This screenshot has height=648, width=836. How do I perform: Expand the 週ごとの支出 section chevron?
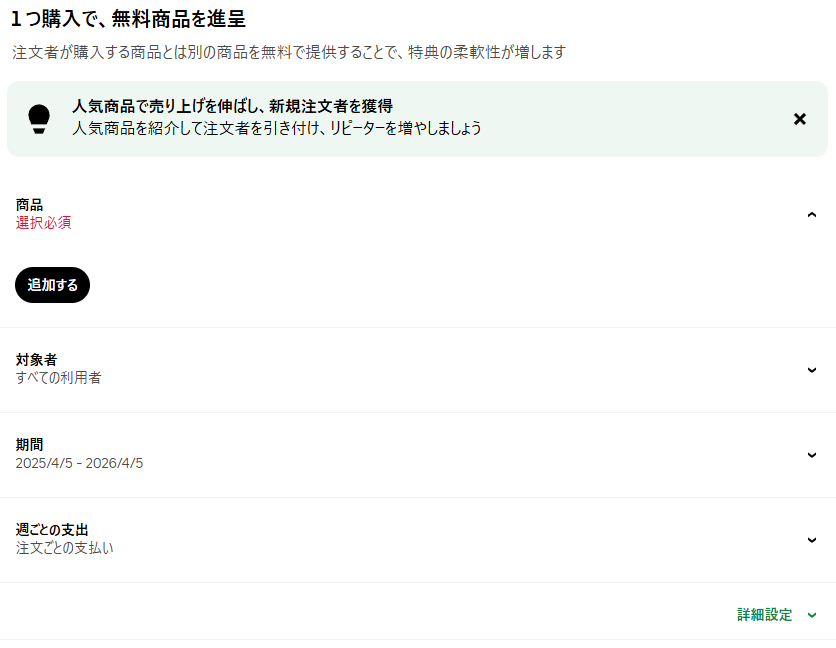812,539
